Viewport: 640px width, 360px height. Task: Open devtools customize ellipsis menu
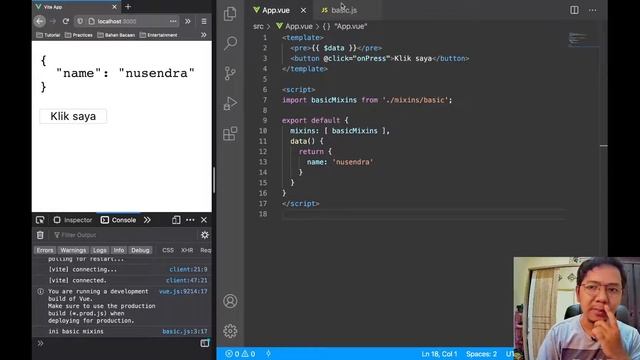[190, 220]
